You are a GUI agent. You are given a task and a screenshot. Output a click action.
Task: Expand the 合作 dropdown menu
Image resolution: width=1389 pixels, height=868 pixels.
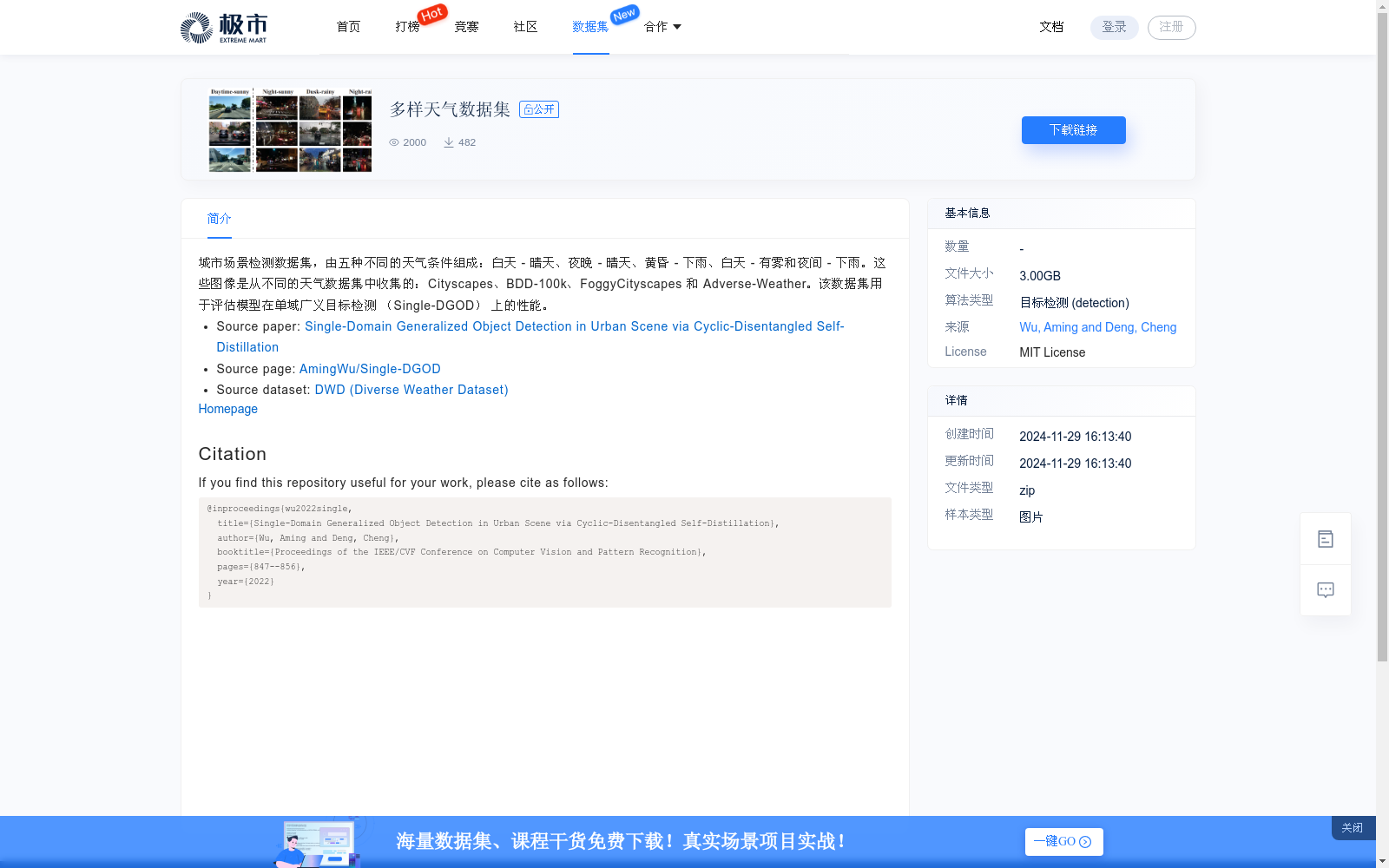click(662, 27)
